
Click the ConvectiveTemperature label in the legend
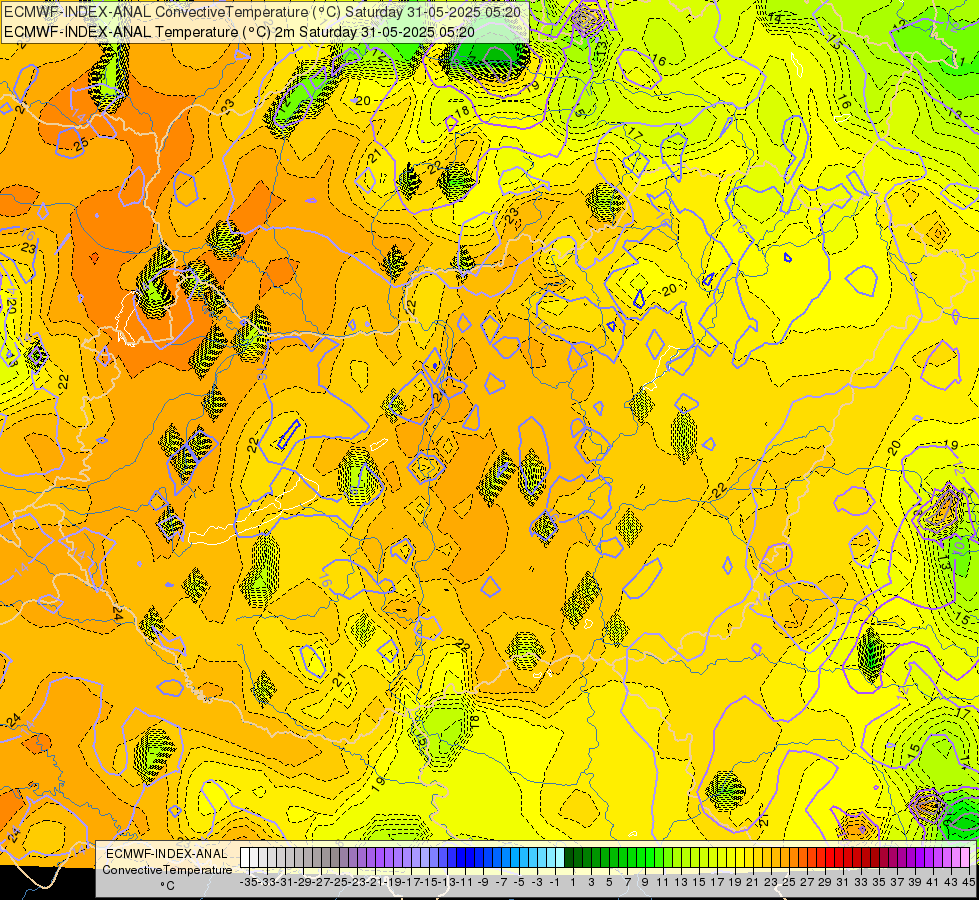tap(167, 869)
